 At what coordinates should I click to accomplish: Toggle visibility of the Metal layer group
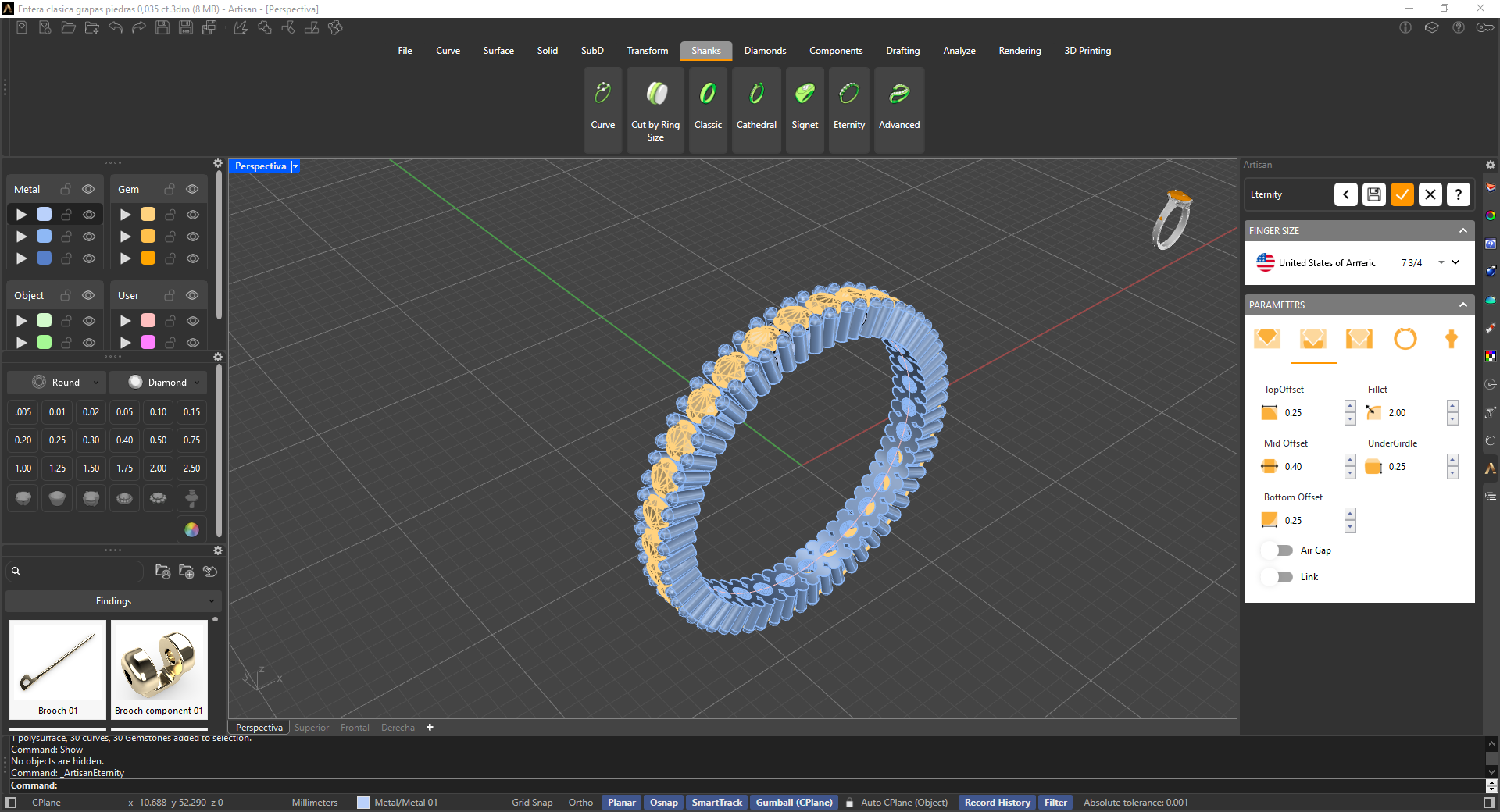pyautogui.click(x=88, y=189)
